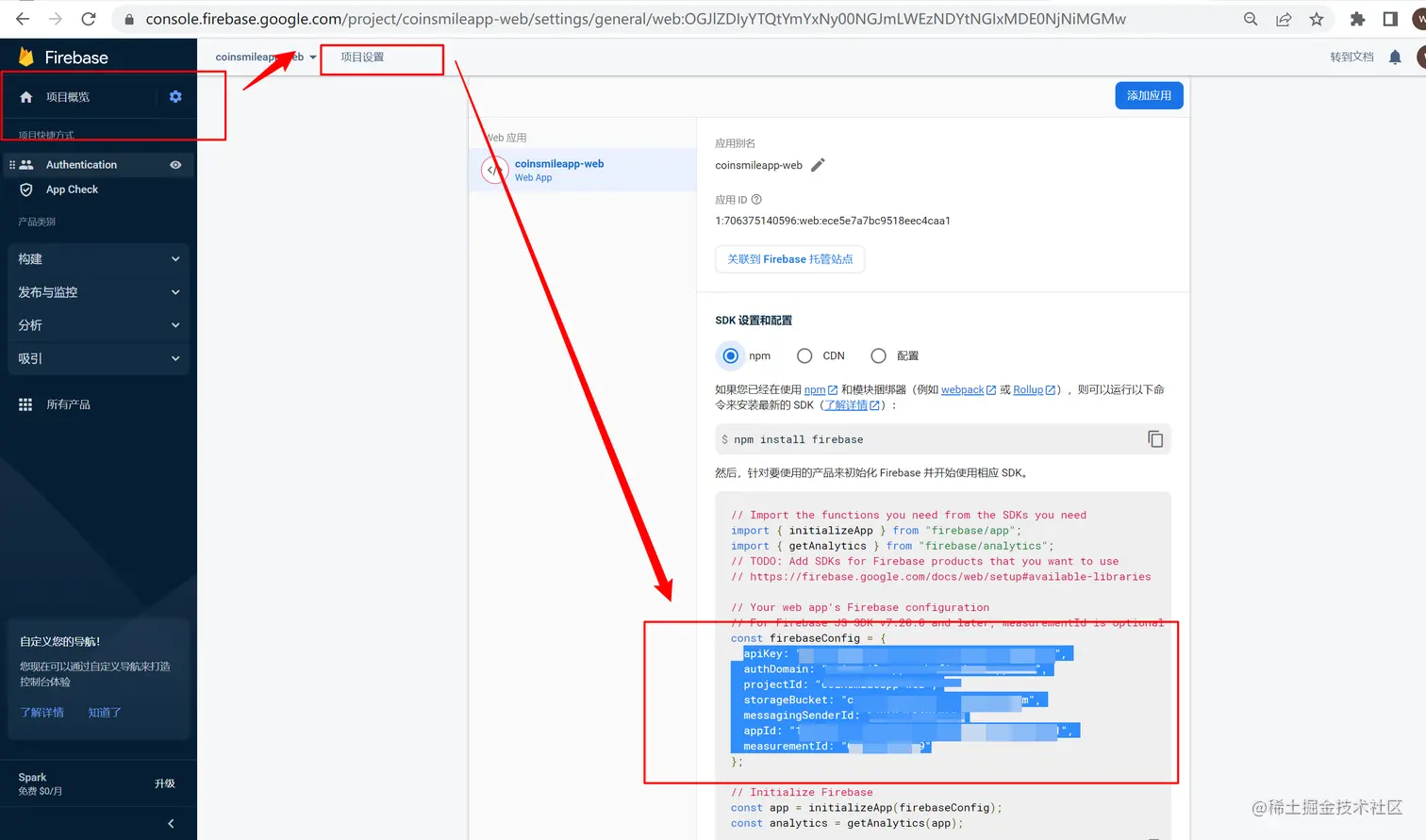
Task: Toggle the browser side panel icon
Action: tap(1390, 19)
